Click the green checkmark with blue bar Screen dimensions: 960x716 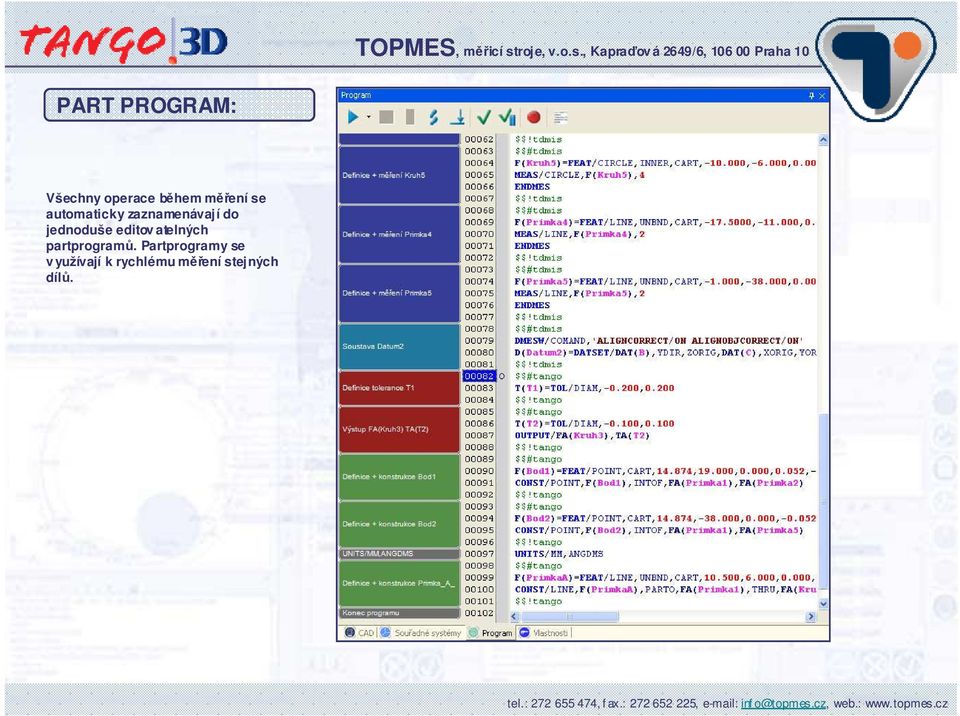(508, 117)
